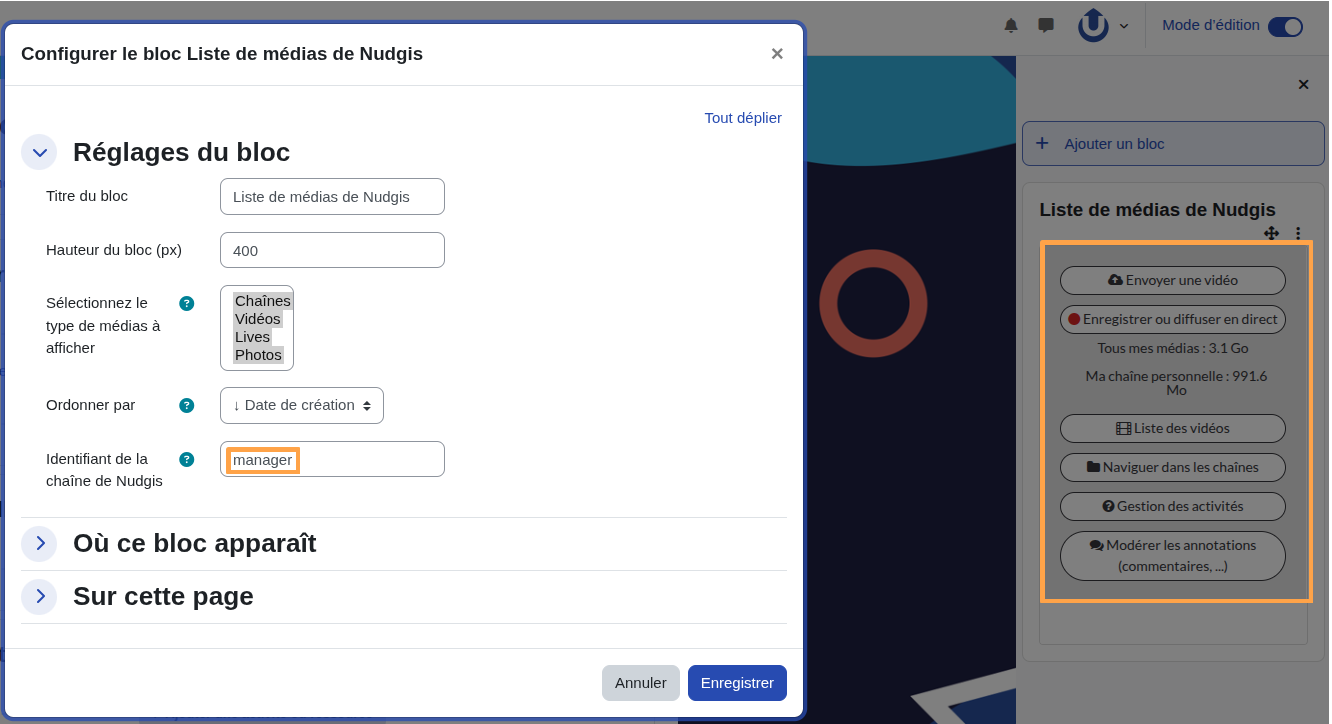Viewport: 1332px width, 724px height.
Task: Expand the Où ce bloc apparaît section
Action: tap(39, 543)
